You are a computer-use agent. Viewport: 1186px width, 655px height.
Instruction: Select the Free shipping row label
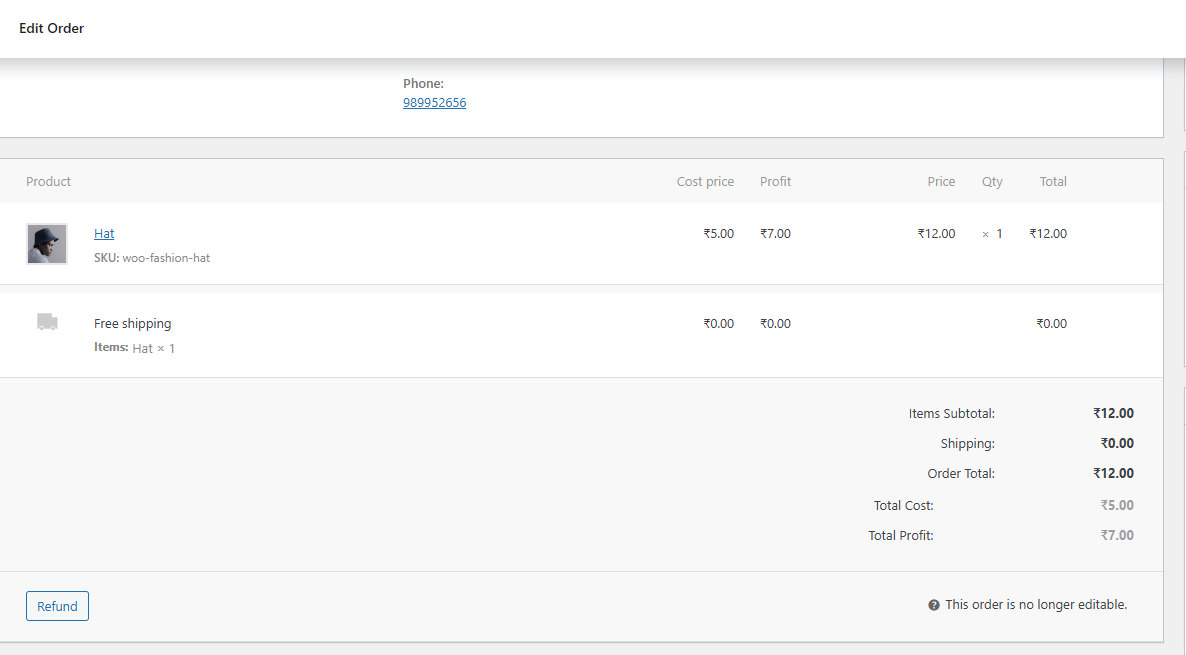click(x=133, y=324)
